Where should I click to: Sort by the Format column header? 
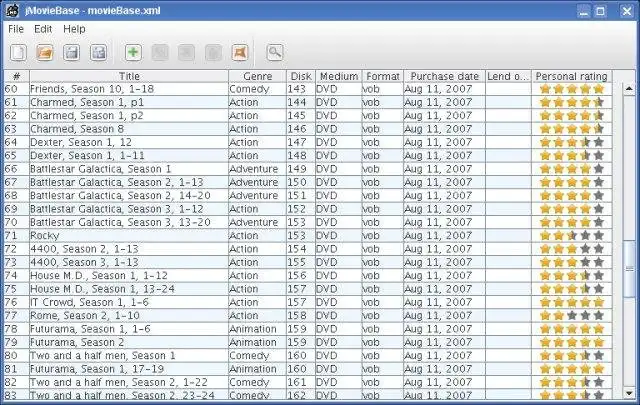[383, 76]
